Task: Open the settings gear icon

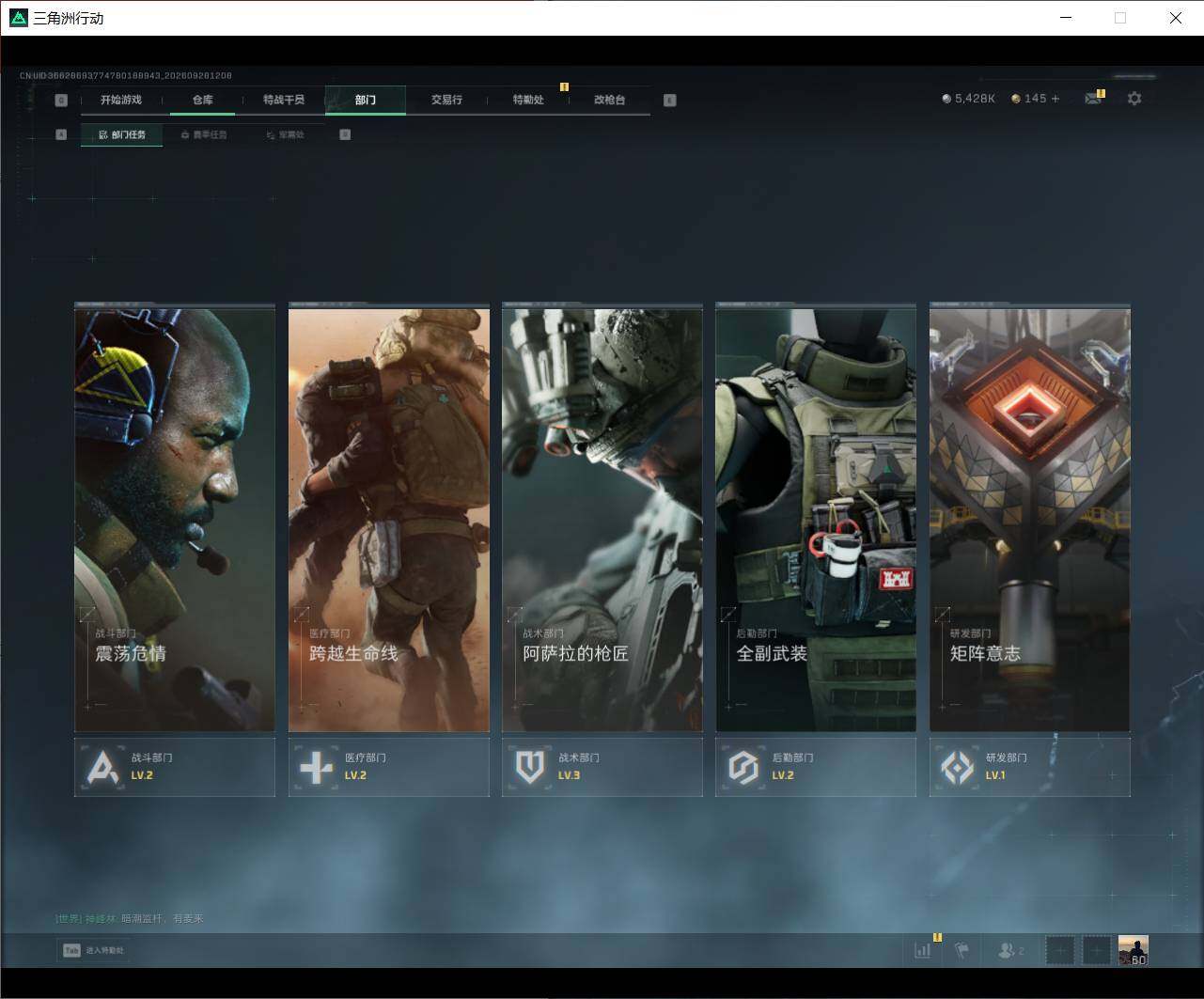Action: point(1134,99)
